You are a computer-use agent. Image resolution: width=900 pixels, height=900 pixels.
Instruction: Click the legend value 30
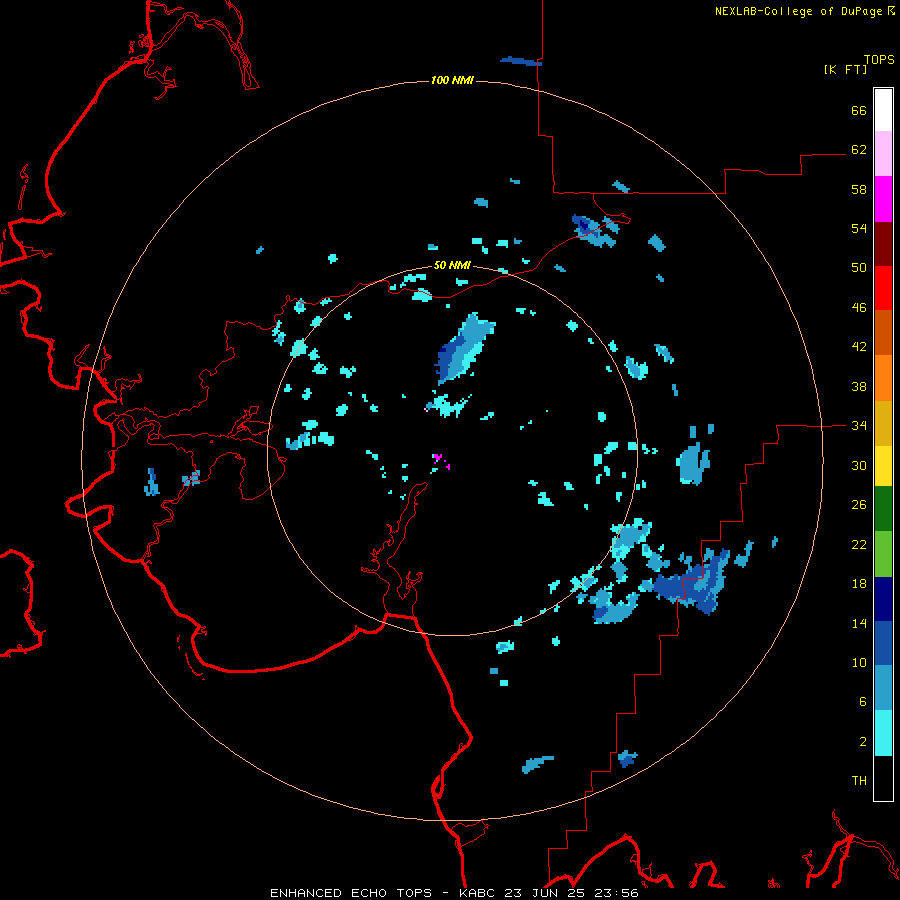pos(859,465)
